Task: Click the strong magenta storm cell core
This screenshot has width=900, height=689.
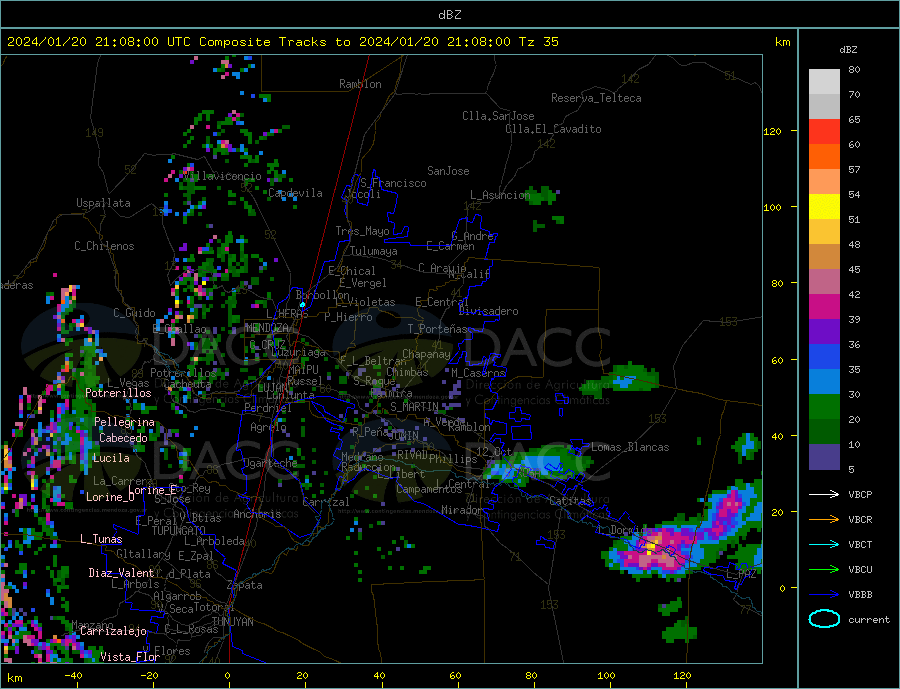Action: [x=655, y=550]
